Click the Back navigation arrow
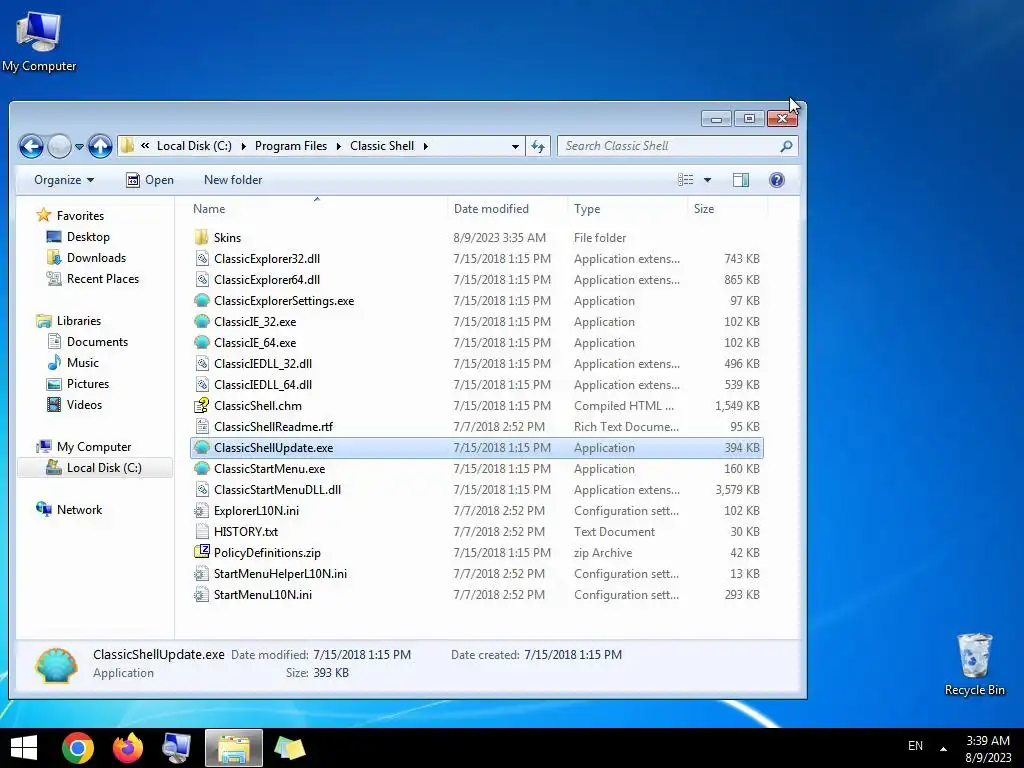1024x768 pixels. [x=31, y=146]
